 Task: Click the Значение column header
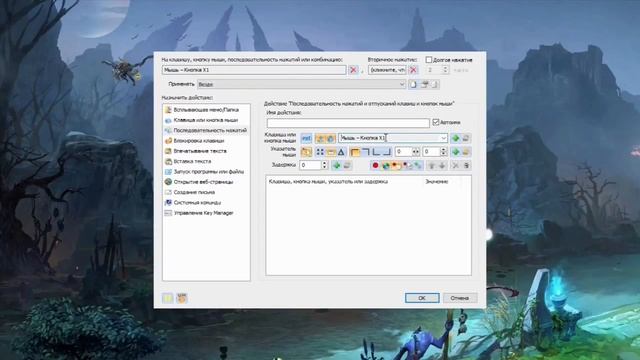[x=436, y=182]
